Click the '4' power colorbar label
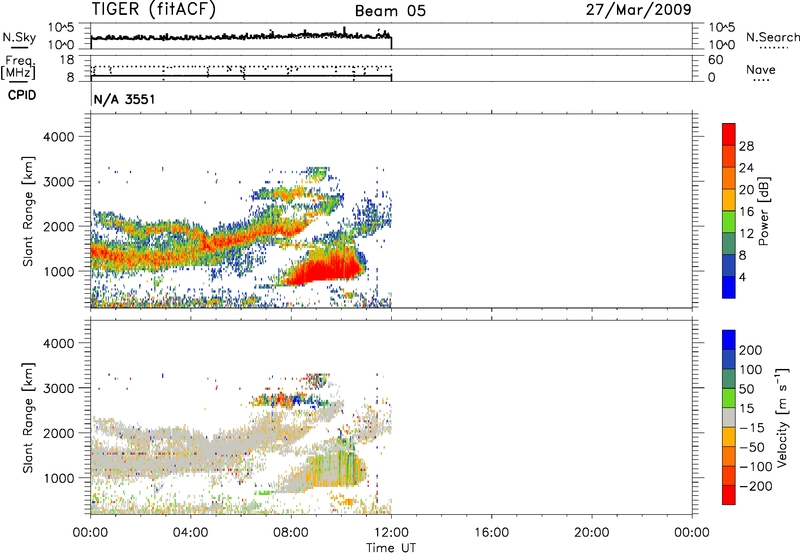 tap(742, 278)
